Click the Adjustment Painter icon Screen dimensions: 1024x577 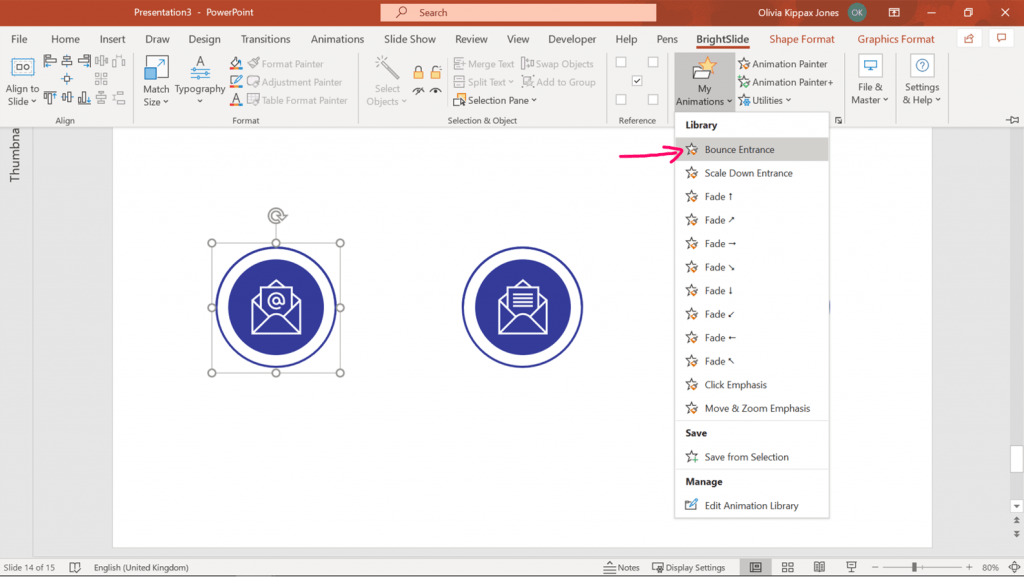tap(253, 82)
